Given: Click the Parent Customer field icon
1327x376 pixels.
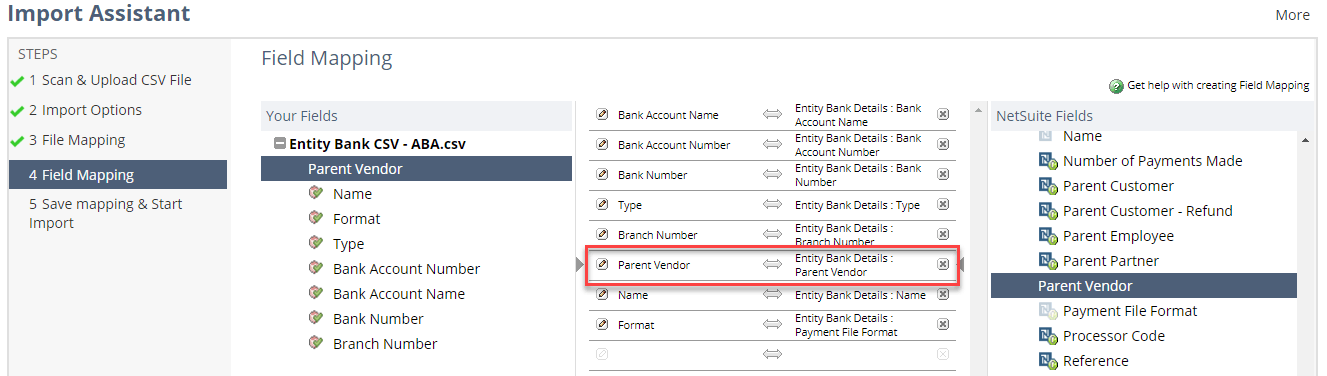Looking at the screenshot, I should pyautogui.click(x=1047, y=186).
